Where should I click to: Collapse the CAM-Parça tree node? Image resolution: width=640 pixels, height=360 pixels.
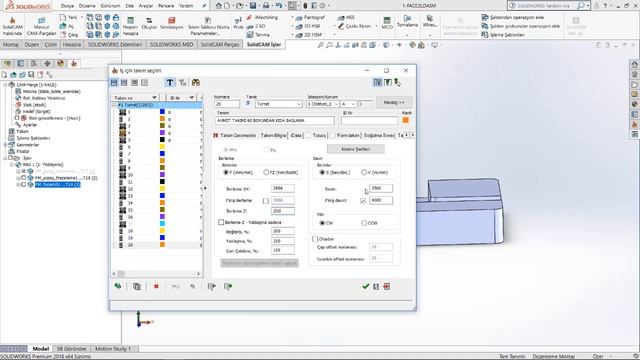tap(5, 85)
